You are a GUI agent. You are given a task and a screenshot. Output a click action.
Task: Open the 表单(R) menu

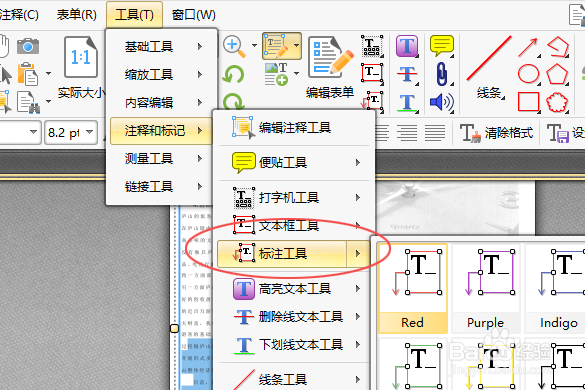[76, 15]
